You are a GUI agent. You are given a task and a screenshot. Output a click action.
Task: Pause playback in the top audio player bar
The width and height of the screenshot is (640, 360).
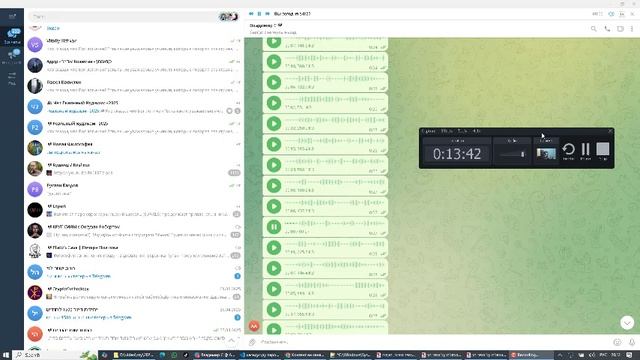click(259, 13)
